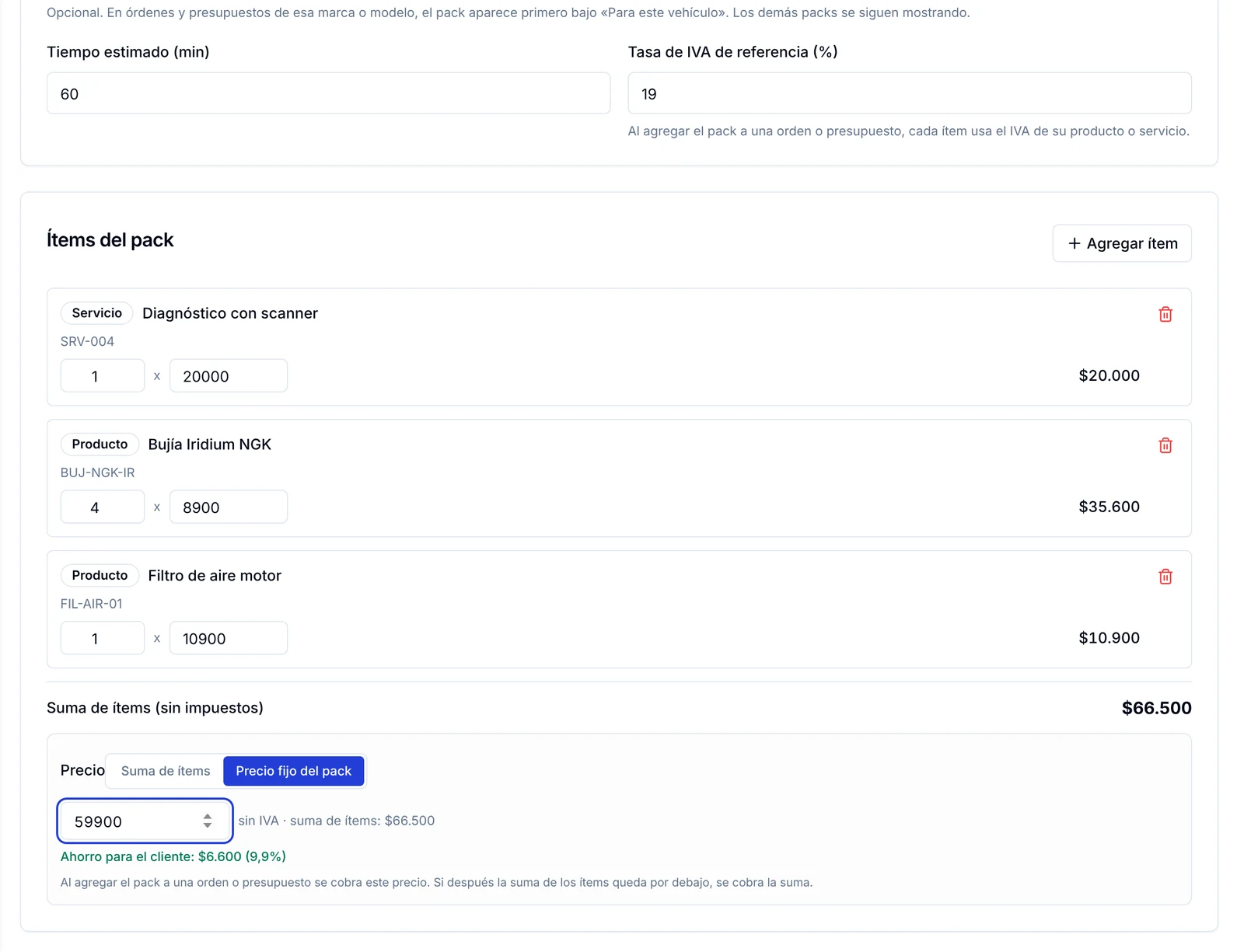Click Producto badge on Filtro de aire motor

click(x=100, y=576)
